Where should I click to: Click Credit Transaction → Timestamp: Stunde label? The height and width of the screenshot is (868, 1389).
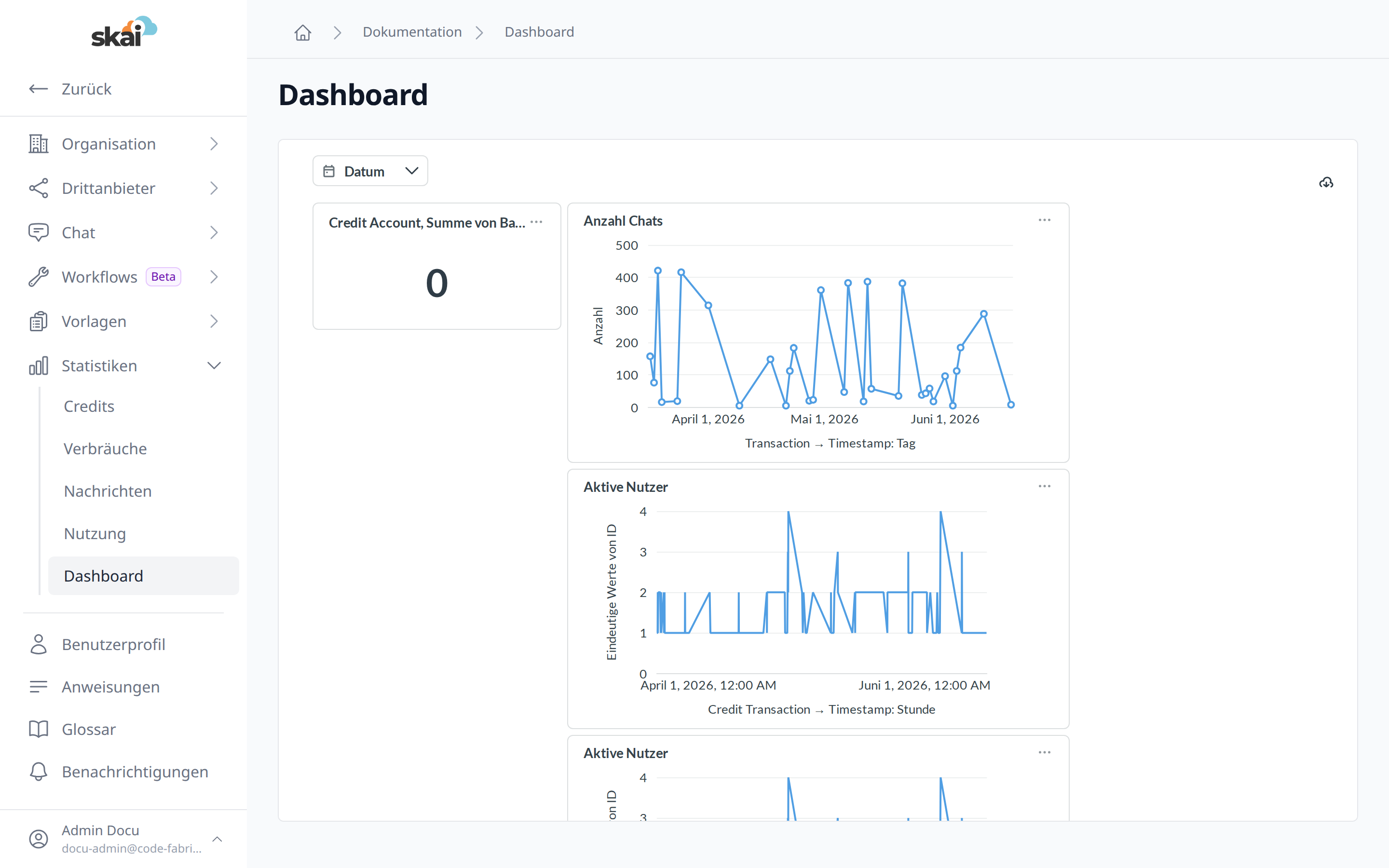[821, 709]
